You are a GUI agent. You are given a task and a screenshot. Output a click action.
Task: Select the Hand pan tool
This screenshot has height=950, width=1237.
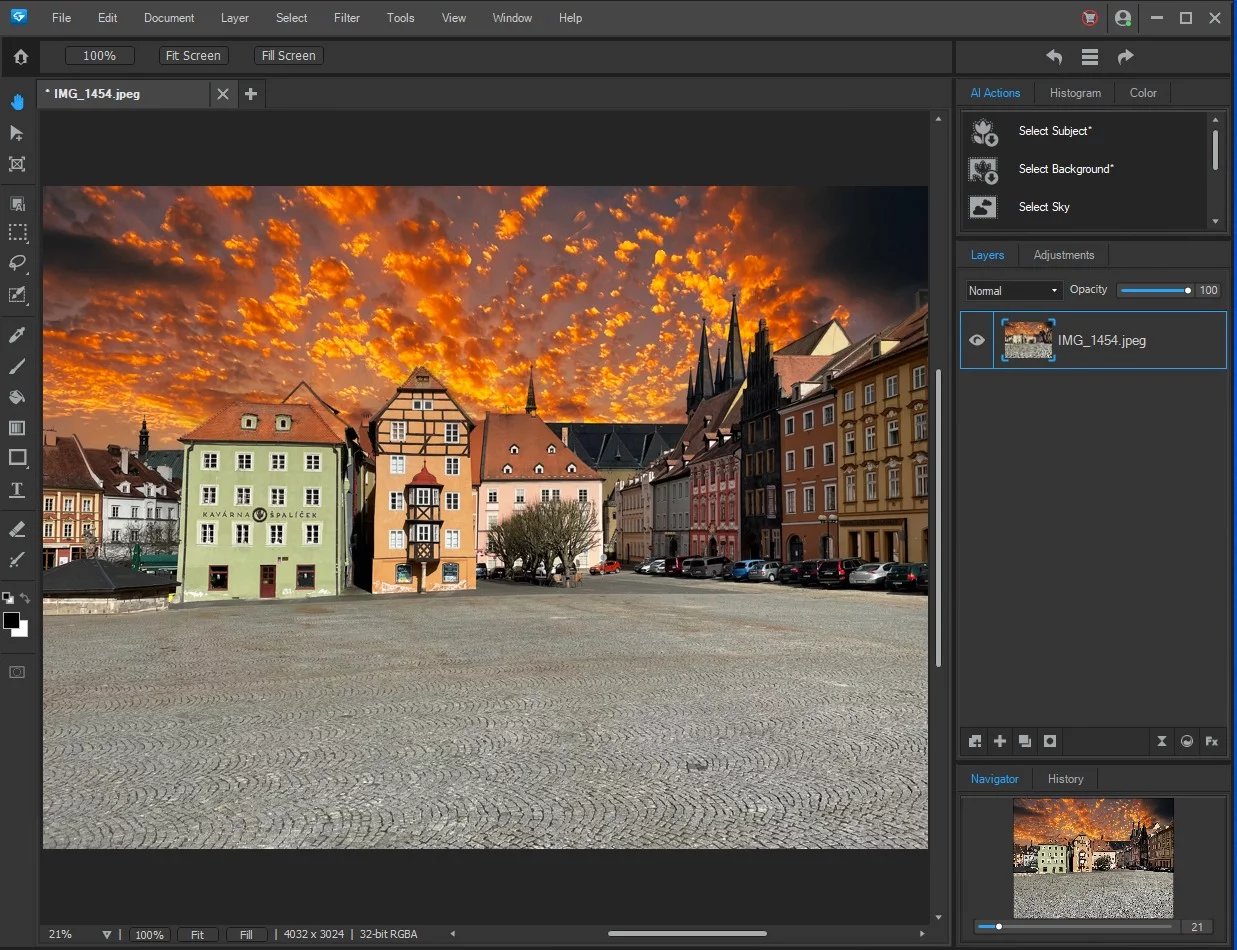tap(17, 101)
